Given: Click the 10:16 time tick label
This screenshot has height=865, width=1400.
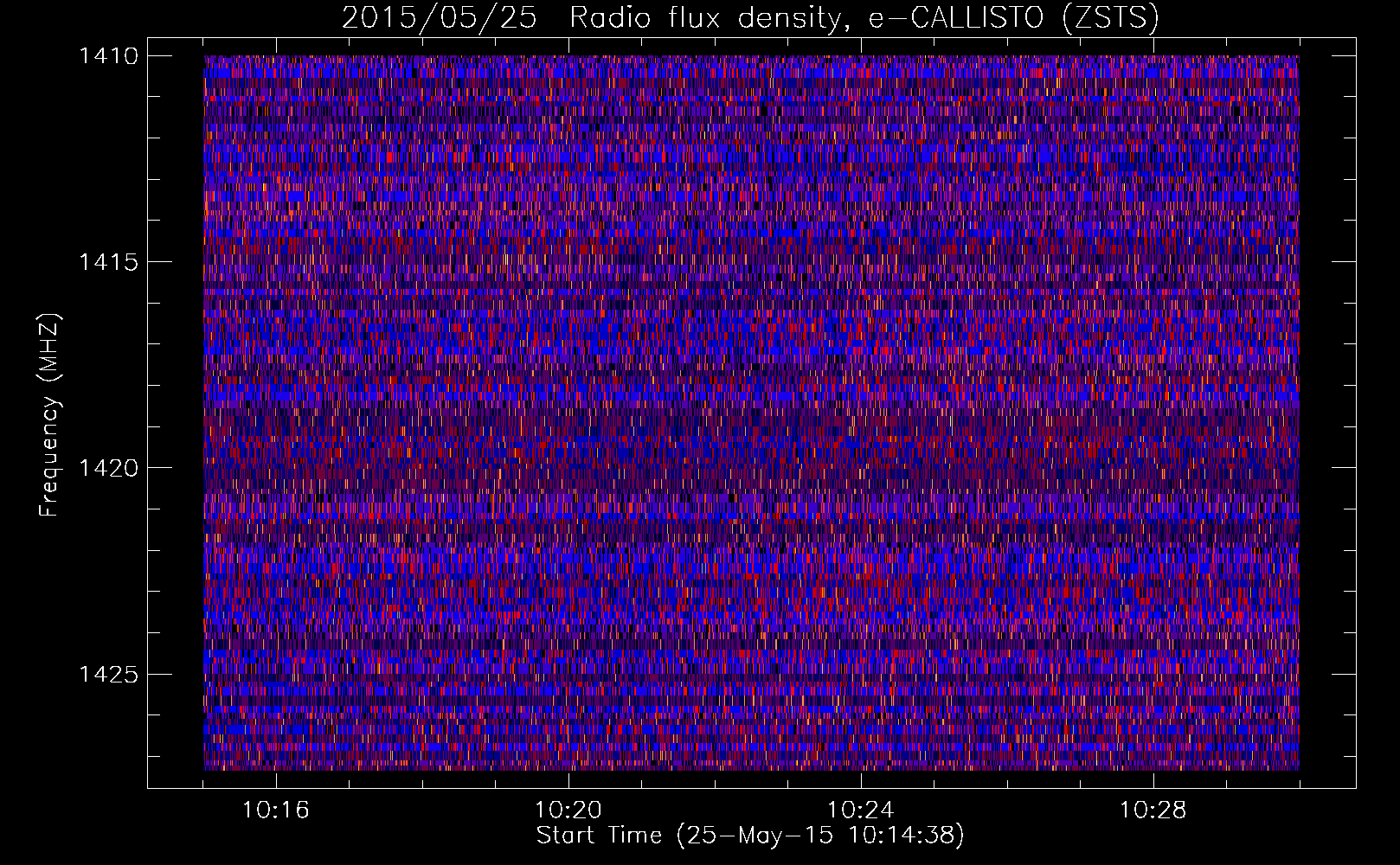Looking at the screenshot, I should tap(276, 811).
